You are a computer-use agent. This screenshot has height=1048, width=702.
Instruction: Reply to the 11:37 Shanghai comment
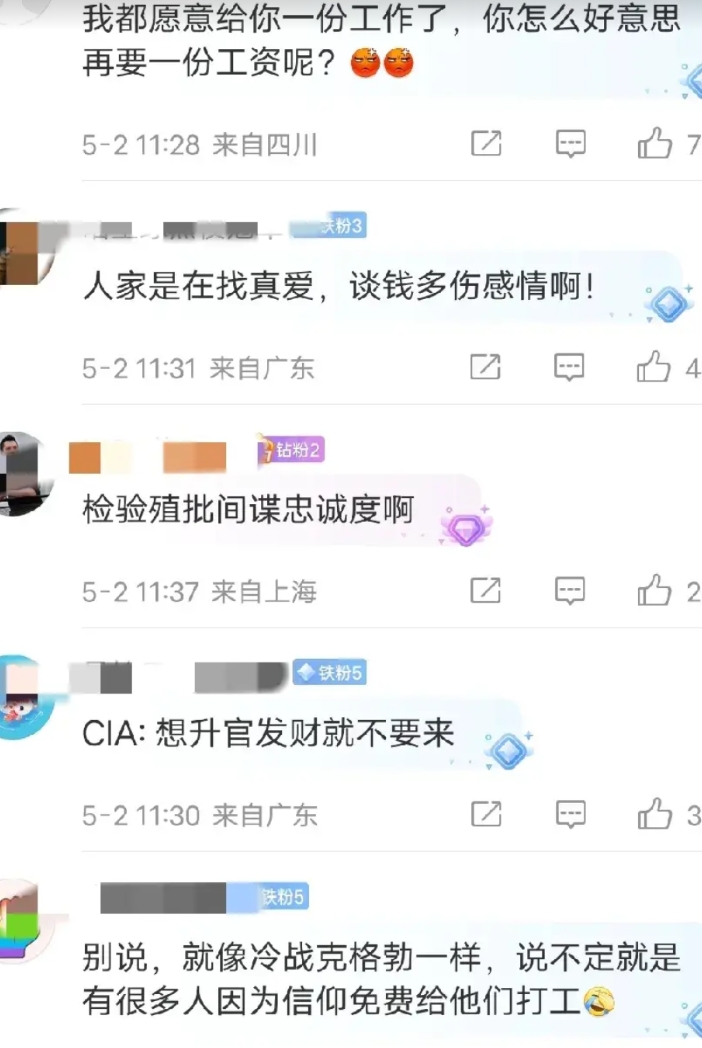click(x=570, y=591)
